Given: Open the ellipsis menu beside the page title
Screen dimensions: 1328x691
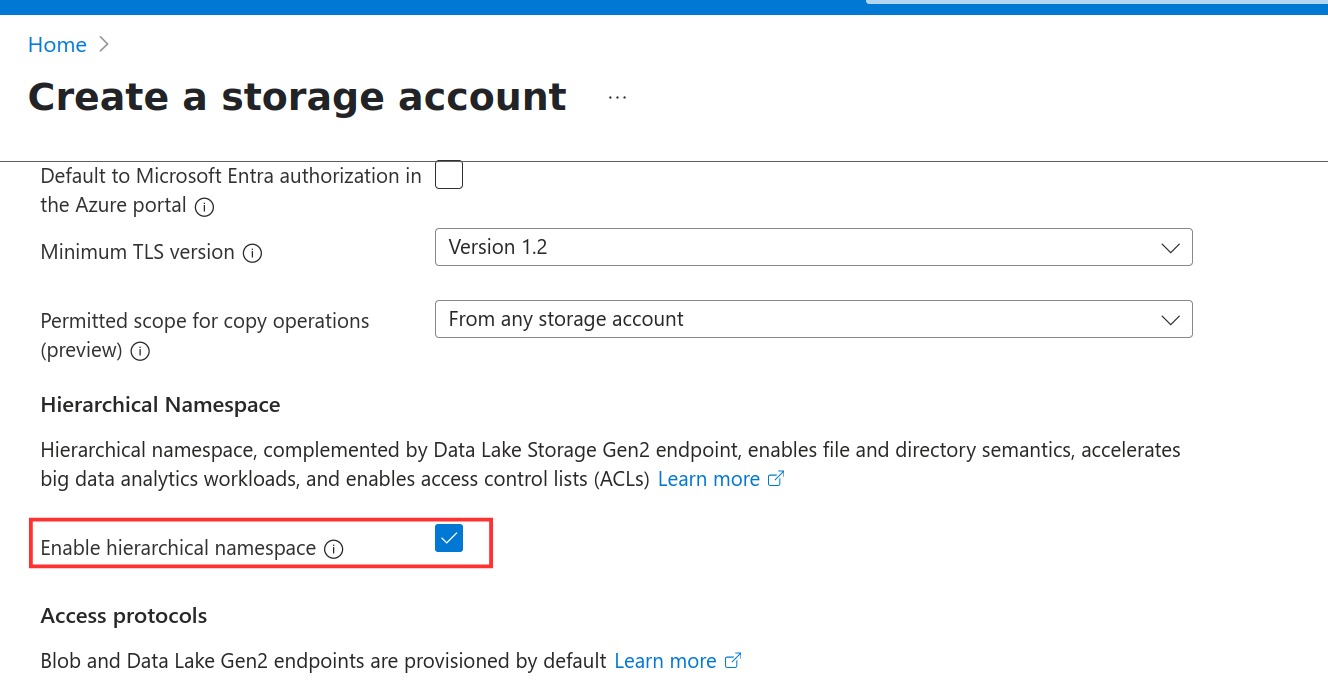Looking at the screenshot, I should [617, 98].
